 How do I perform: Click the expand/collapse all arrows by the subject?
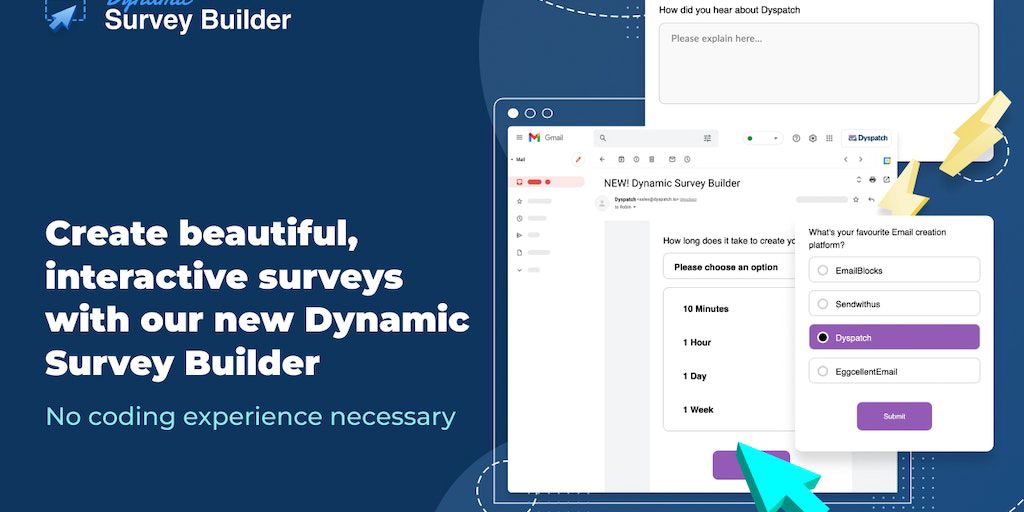click(x=859, y=180)
